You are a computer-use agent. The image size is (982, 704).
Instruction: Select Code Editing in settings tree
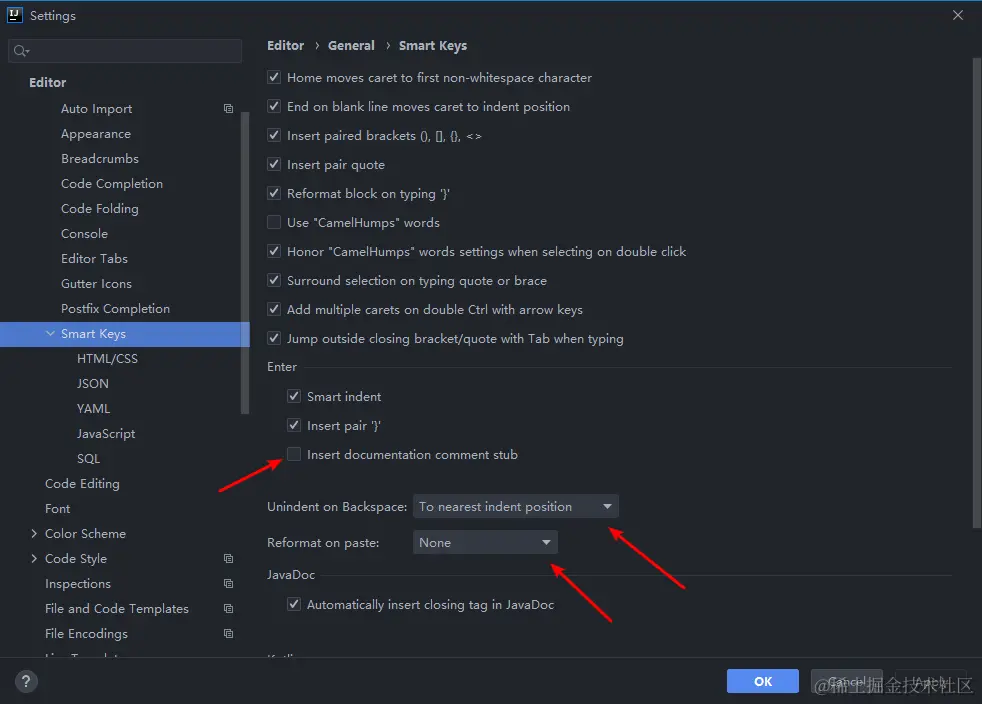coord(82,484)
